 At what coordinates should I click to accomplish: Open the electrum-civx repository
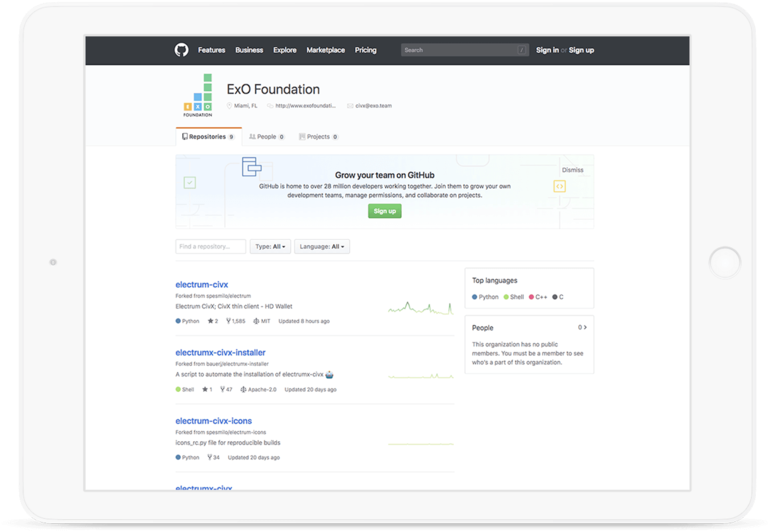tap(202, 285)
